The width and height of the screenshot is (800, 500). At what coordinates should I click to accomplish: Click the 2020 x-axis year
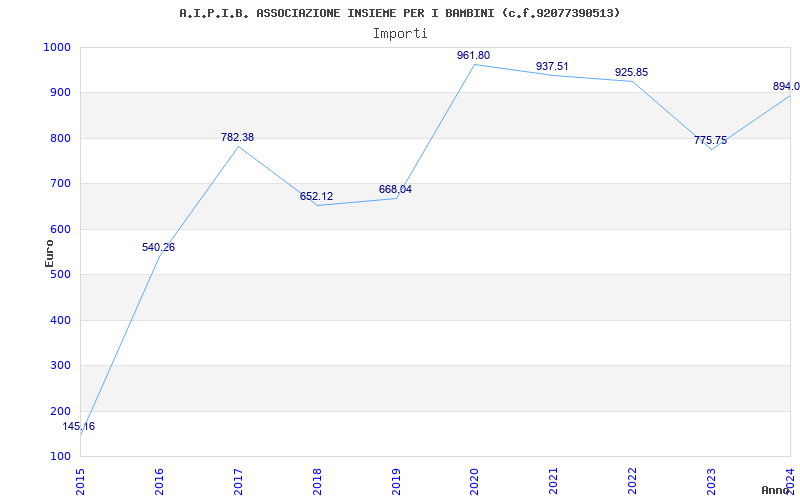click(474, 482)
